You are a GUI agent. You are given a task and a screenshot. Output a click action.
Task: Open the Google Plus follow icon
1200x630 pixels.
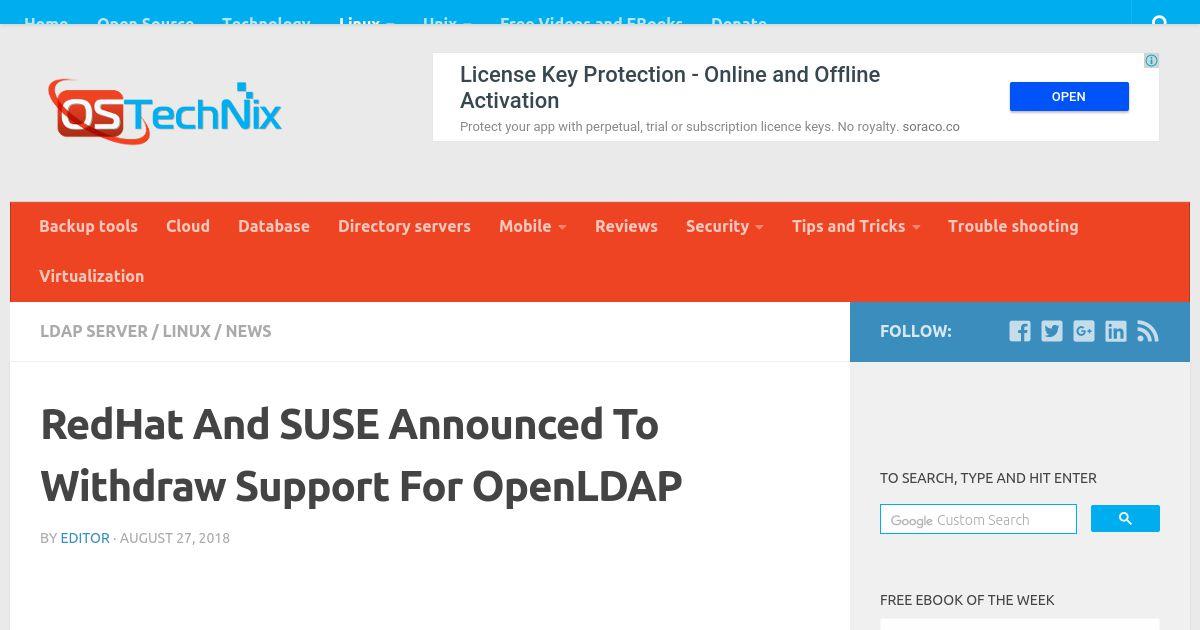click(x=1084, y=332)
